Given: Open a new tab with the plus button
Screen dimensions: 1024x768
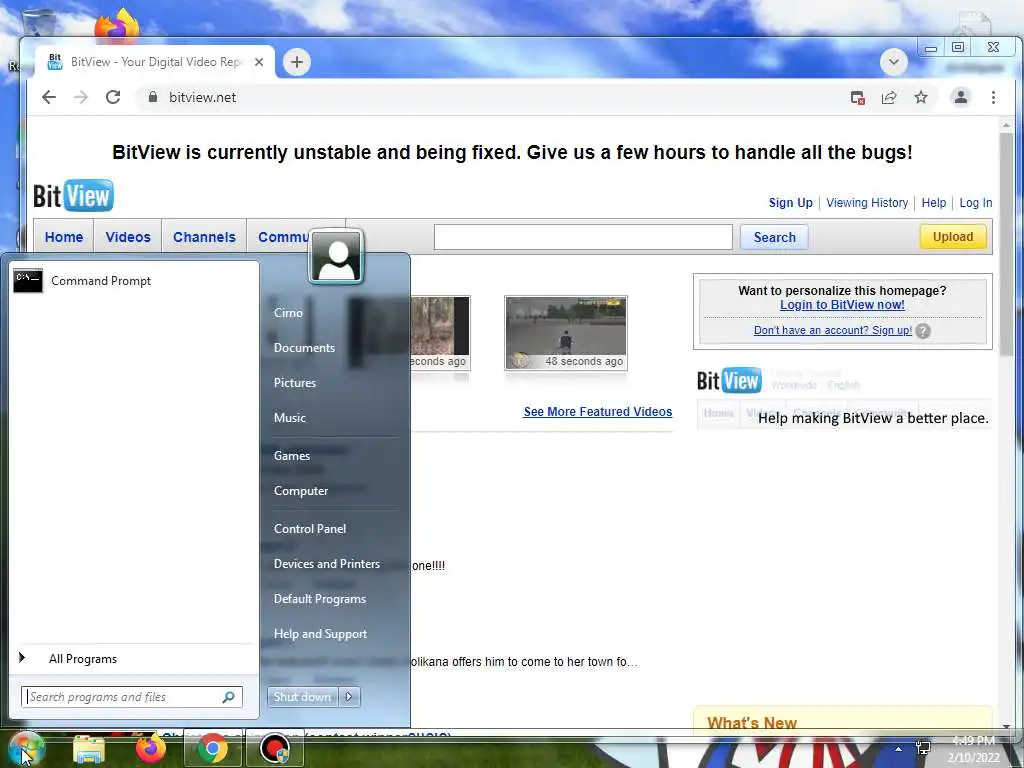Looking at the screenshot, I should (x=296, y=62).
